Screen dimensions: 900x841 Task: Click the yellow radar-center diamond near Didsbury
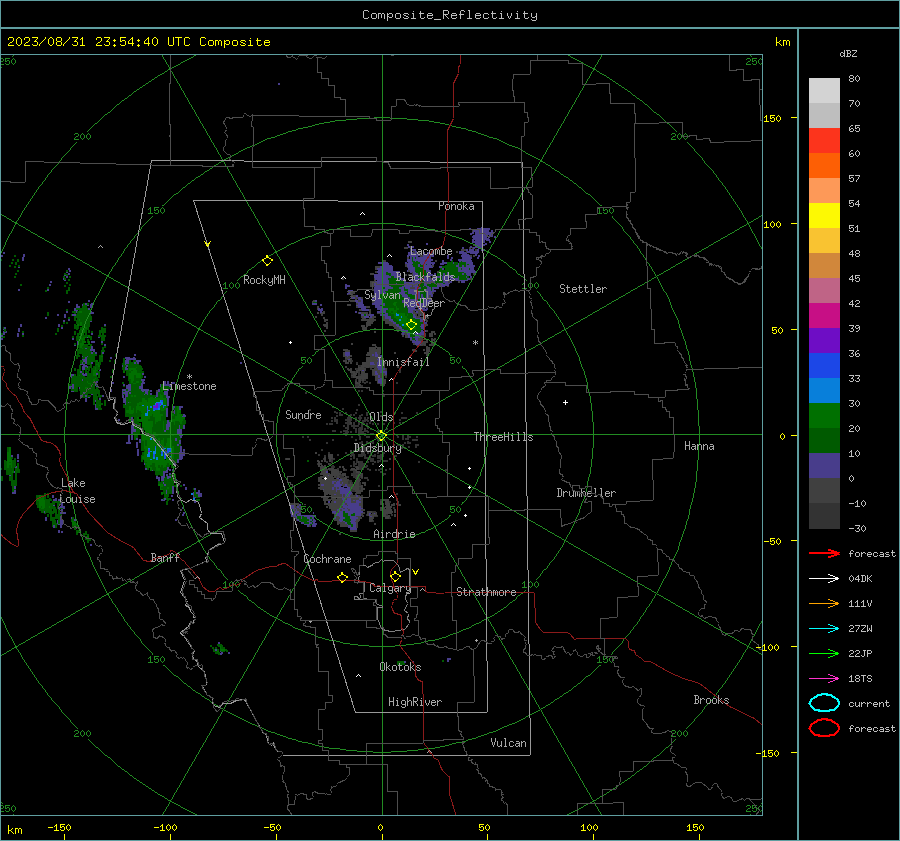point(381,436)
